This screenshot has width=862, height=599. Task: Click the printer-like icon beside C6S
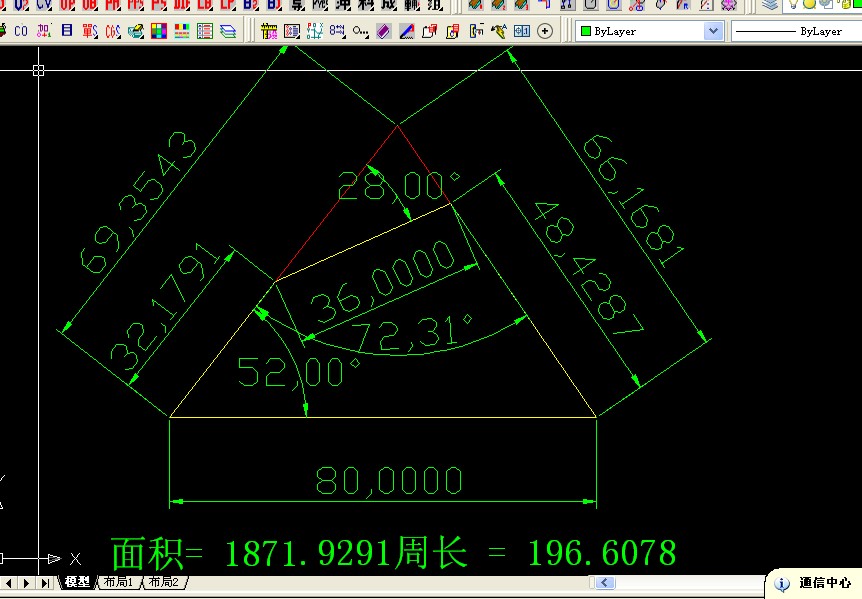tap(136, 31)
